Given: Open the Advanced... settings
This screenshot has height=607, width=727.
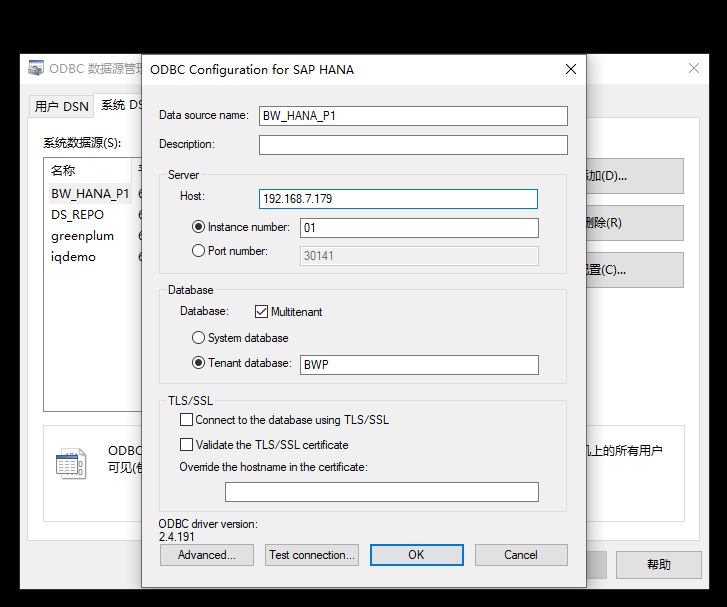Looking at the screenshot, I should pos(207,555).
